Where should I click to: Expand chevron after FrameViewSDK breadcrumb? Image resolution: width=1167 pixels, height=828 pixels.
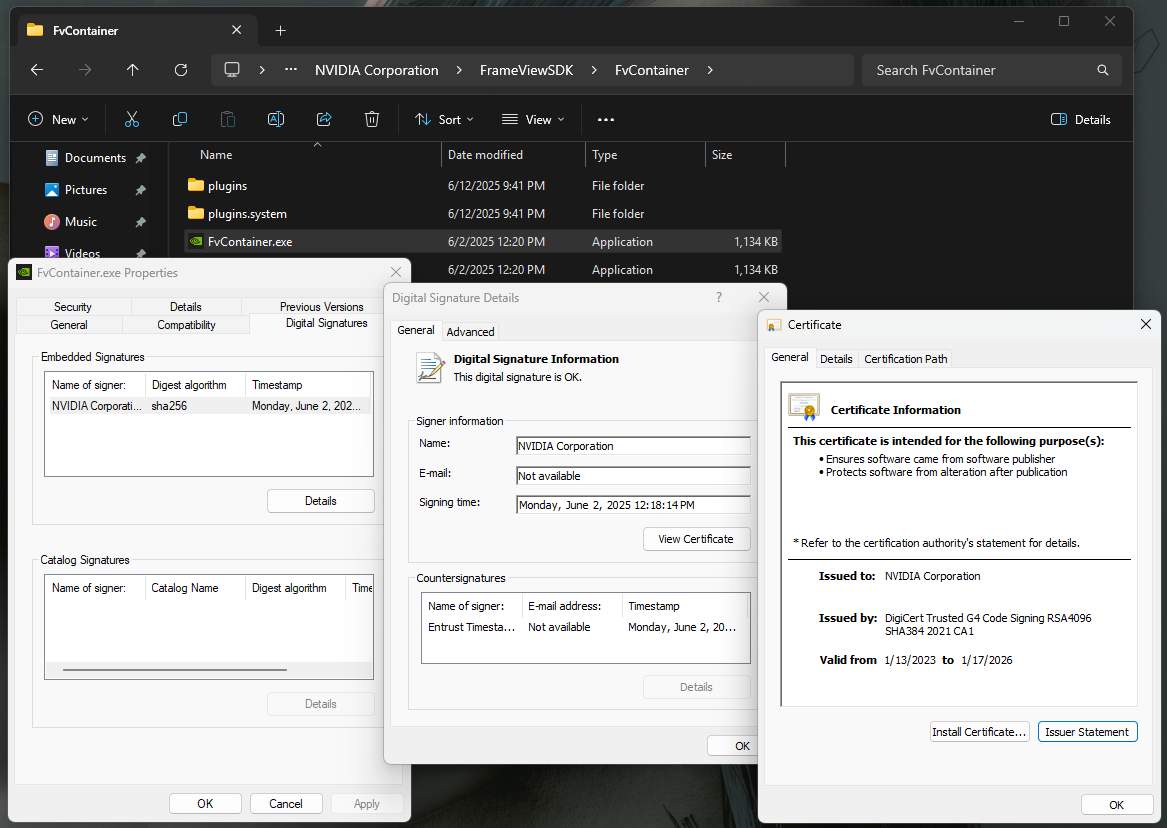(594, 70)
